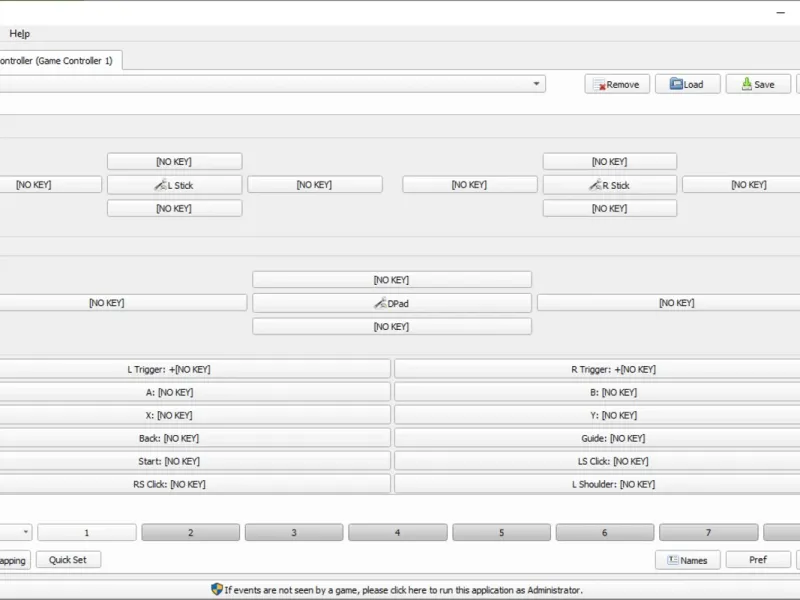Viewport: 800px width, 600px height.
Task: Click the Save profile button
Action: pos(758,84)
